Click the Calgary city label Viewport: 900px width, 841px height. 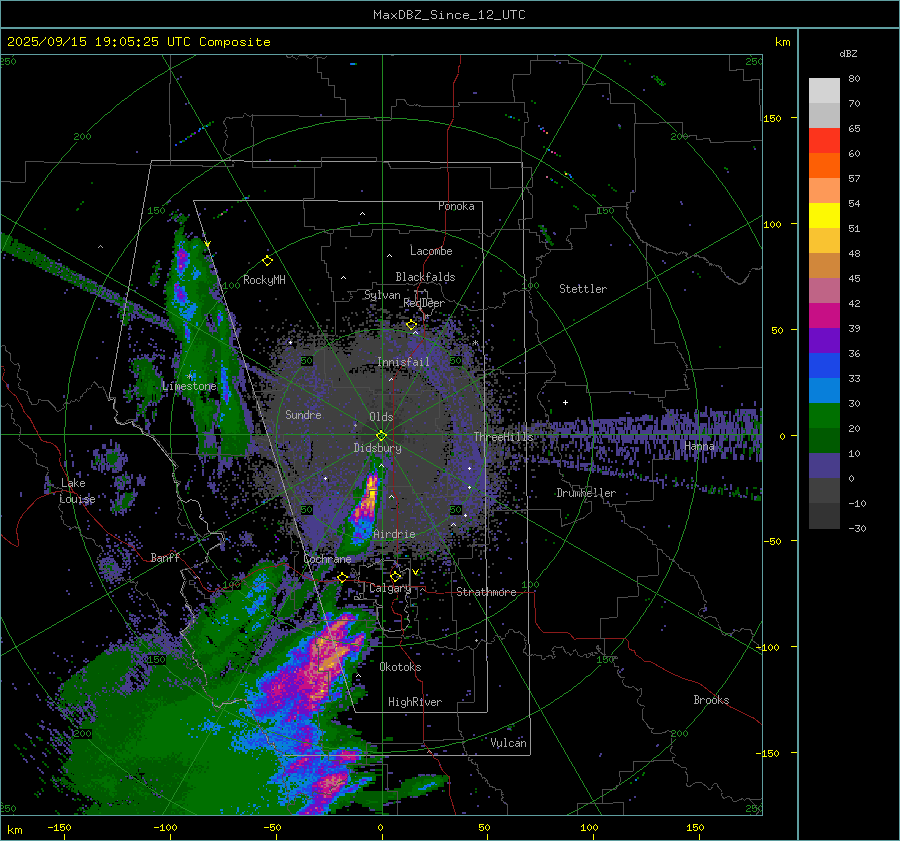[x=390, y=588]
